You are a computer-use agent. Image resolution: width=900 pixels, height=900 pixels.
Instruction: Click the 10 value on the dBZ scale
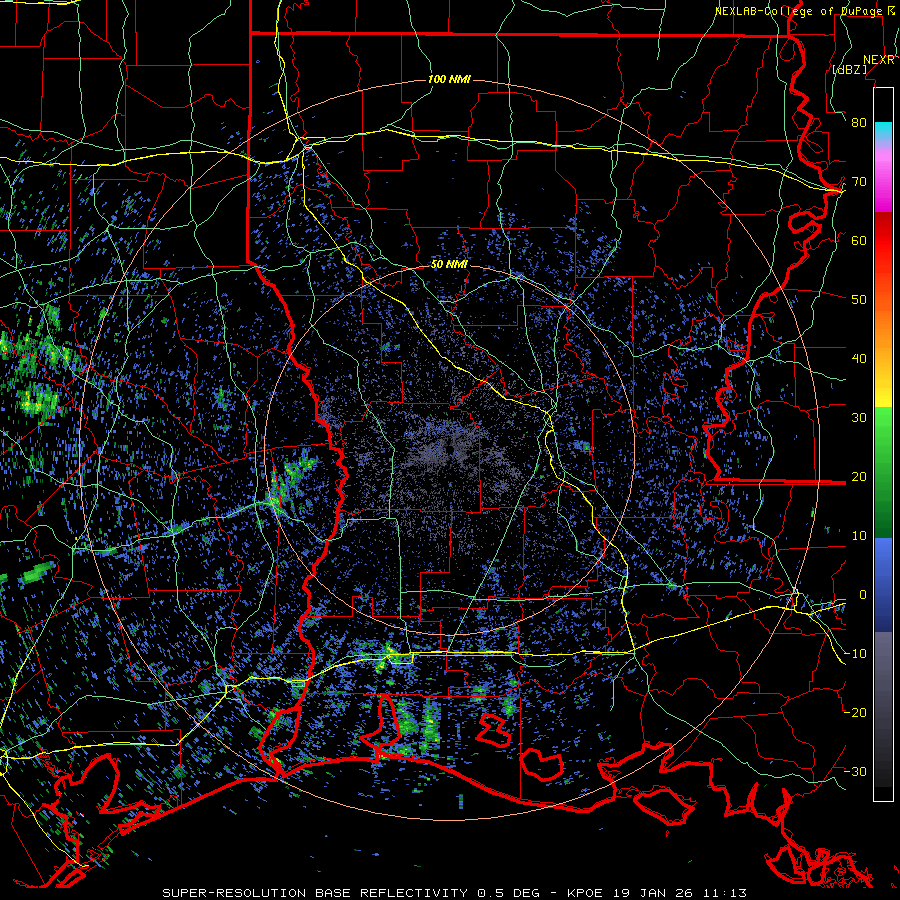[859, 536]
